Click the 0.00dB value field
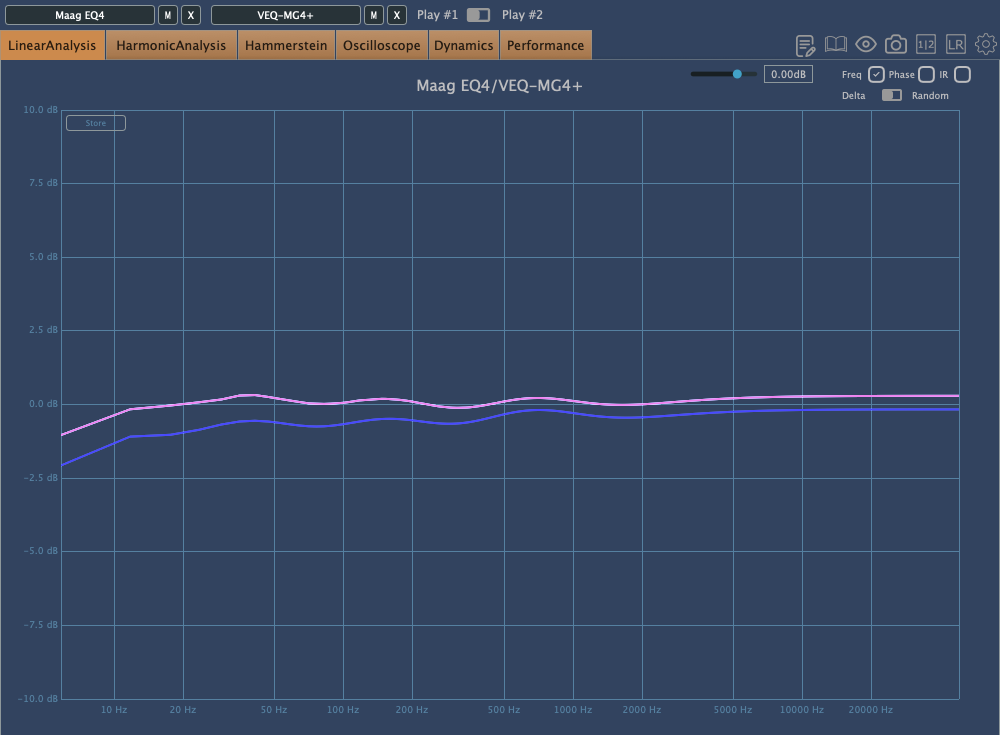The height and width of the screenshot is (735, 1000). tap(788, 74)
